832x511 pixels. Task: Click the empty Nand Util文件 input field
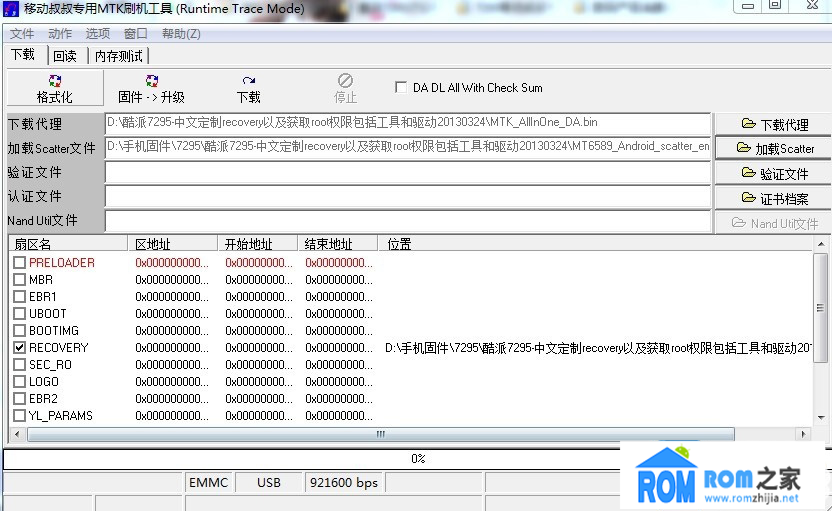(x=408, y=221)
